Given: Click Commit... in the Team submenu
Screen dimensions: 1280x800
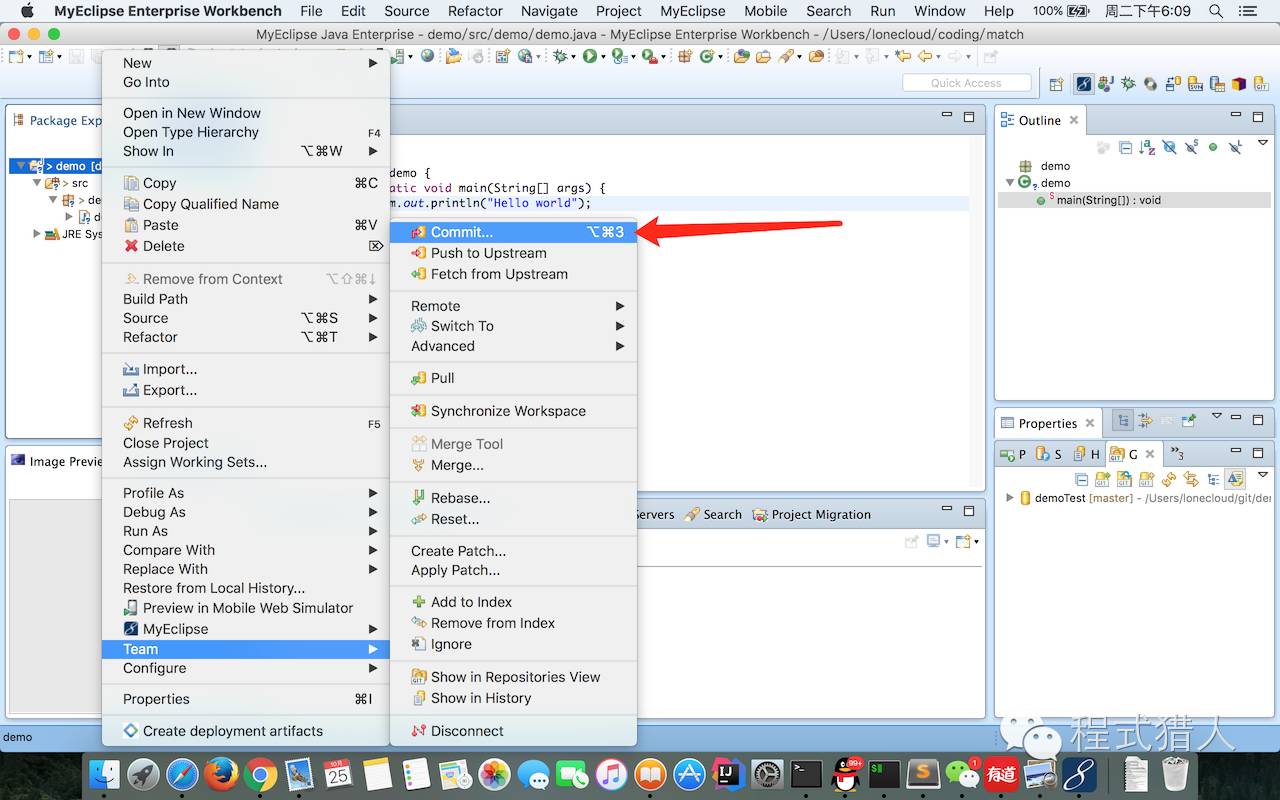Looking at the screenshot, I should [x=513, y=232].
